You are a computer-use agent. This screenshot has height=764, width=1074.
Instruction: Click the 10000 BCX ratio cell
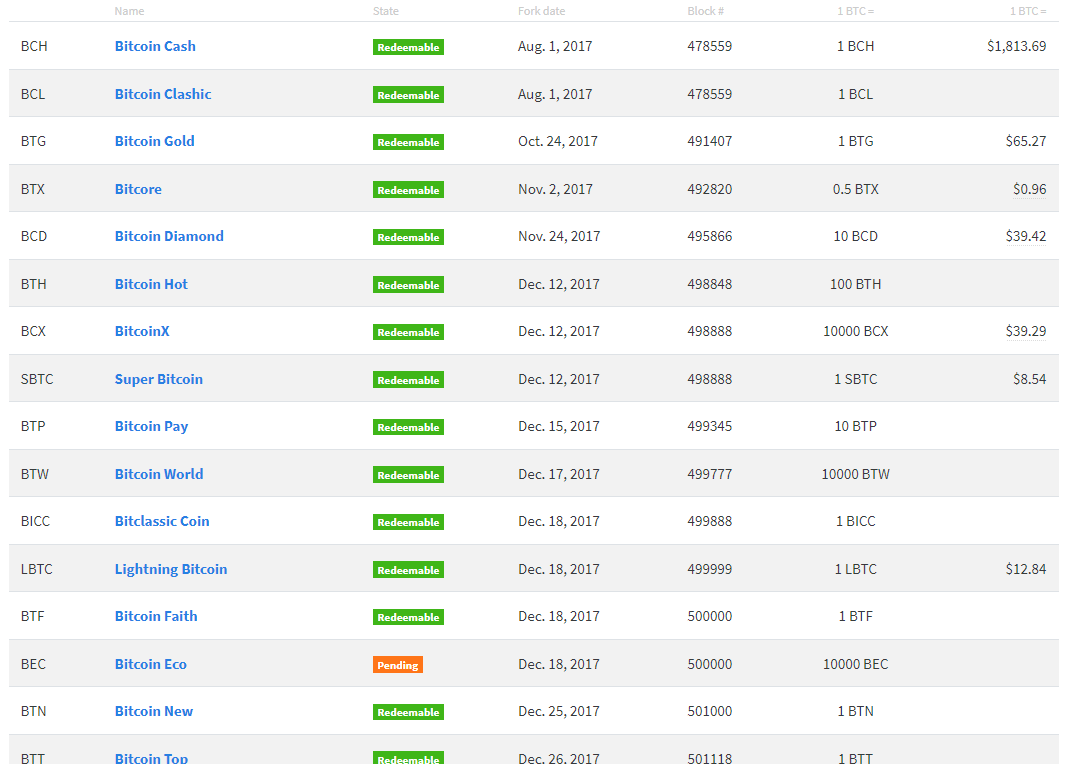click(856, 332)
